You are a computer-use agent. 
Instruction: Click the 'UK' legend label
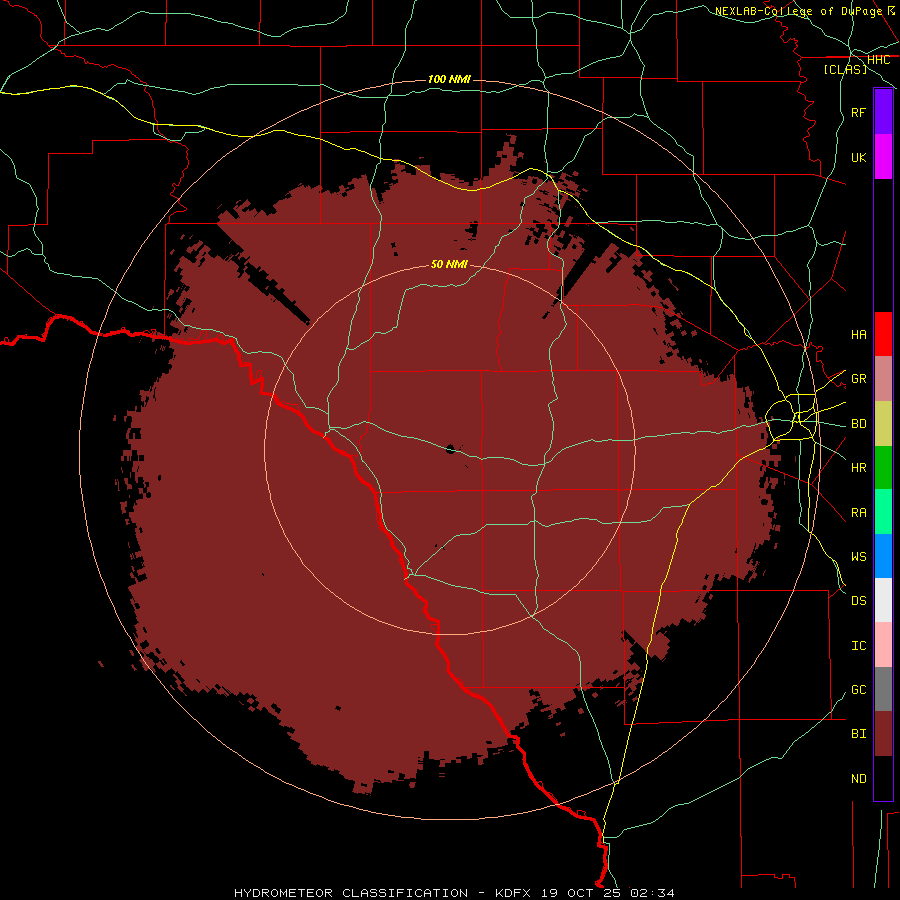click(858, 157)
